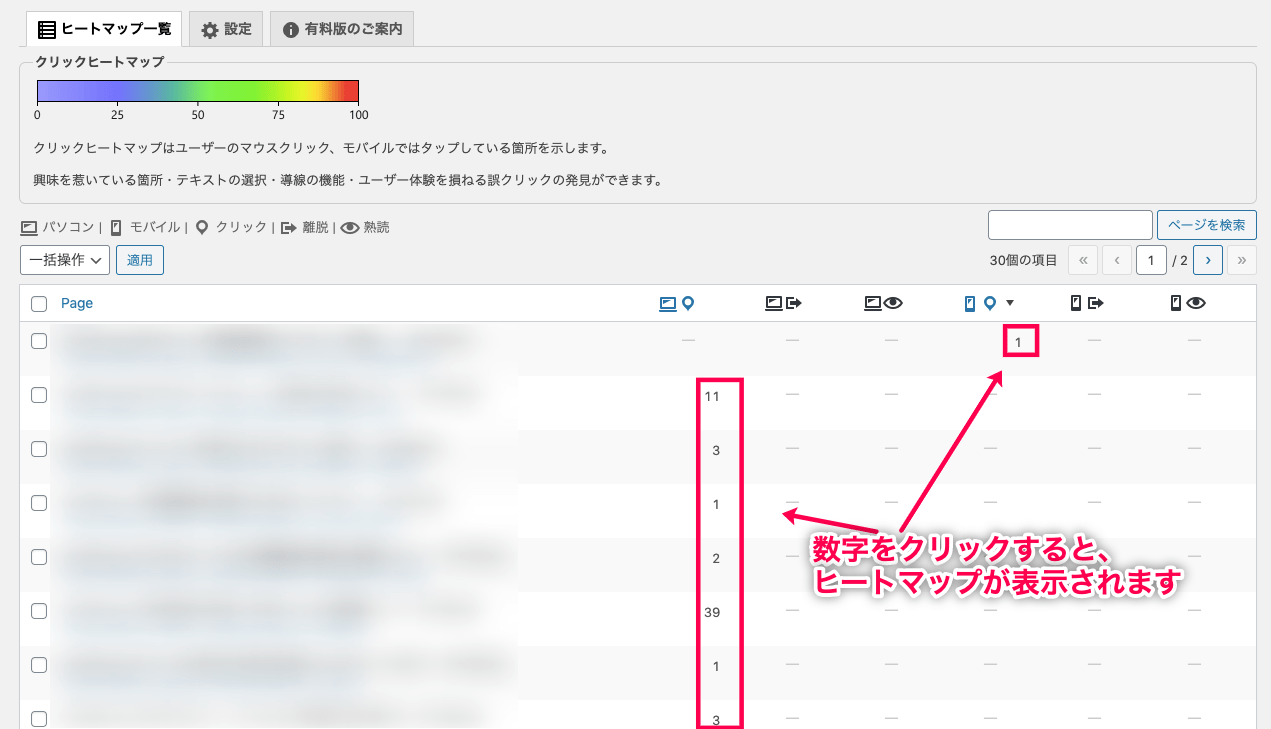Viewport: 1271px width, 729px height.
Task: Click the クリック pin icon in legend
Action: [x=202, y=228]
